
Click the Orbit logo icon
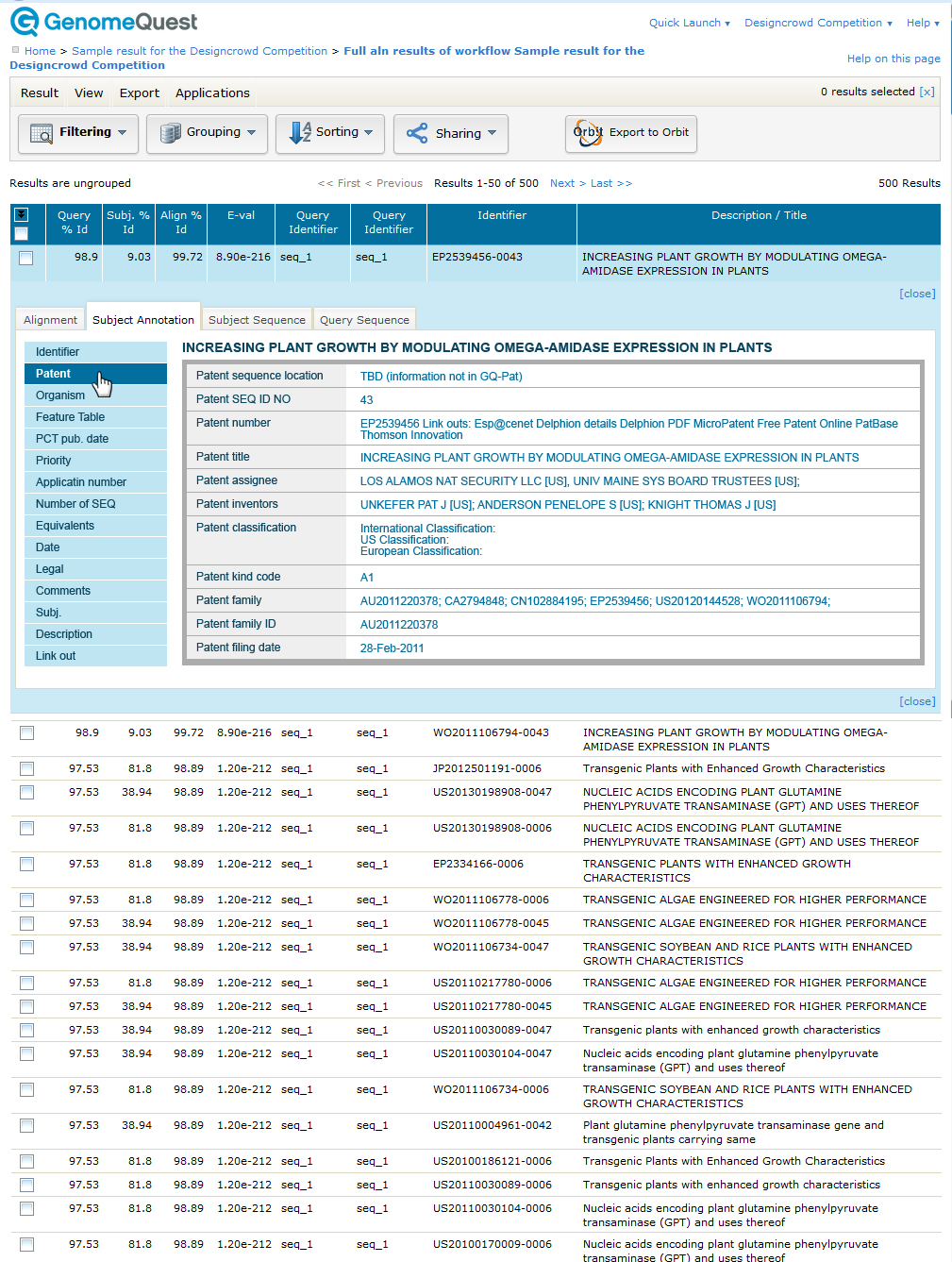[x=588, y=133]
